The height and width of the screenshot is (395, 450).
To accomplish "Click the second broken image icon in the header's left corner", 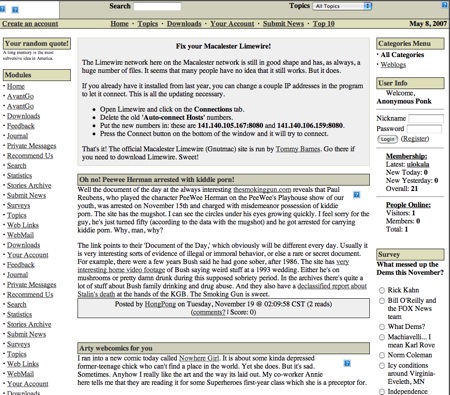I will 15,10.
